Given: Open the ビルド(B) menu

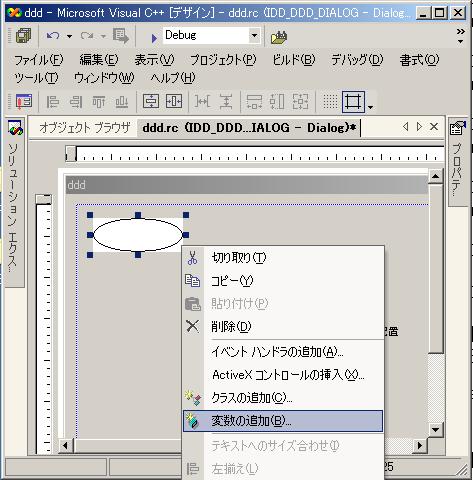Looking at the screenshot, I should click(x=294, y=60).
